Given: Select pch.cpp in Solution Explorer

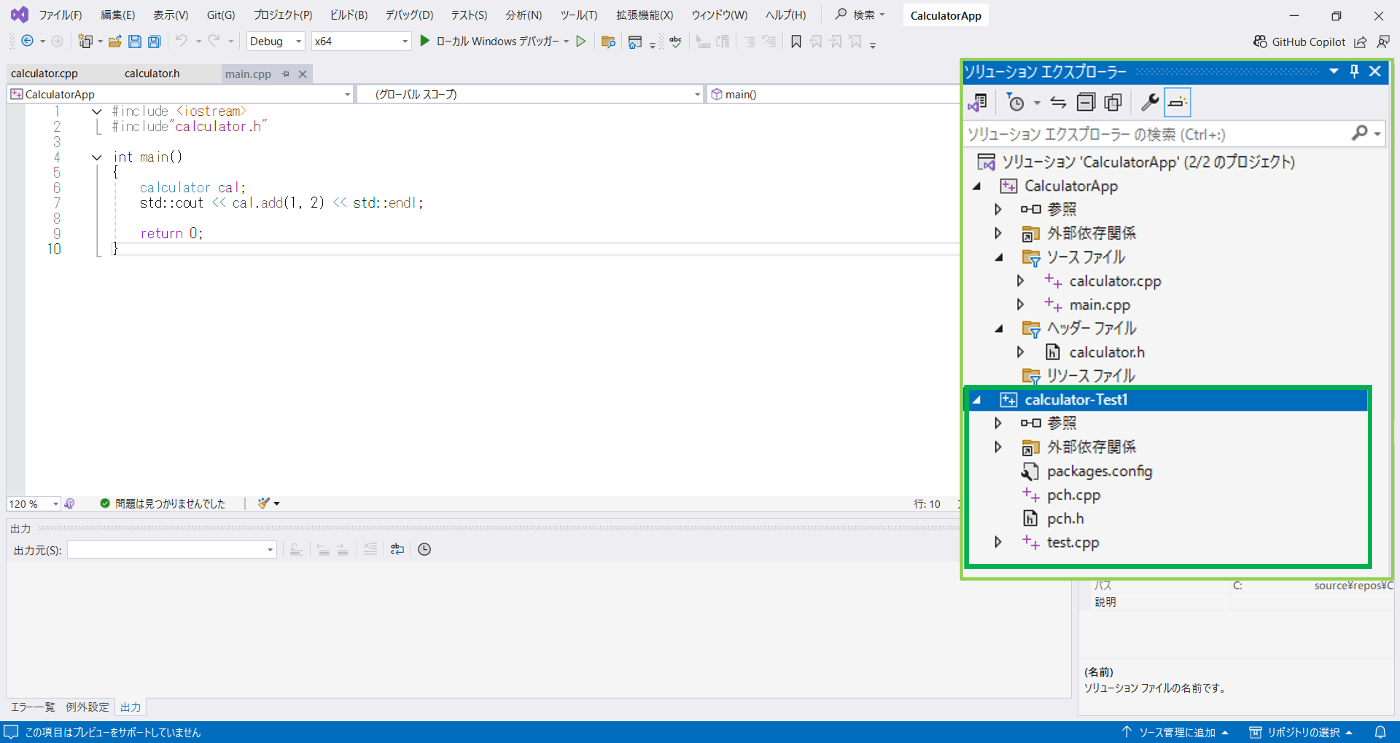Looking at the screenshot, I should click(1073, 495).
